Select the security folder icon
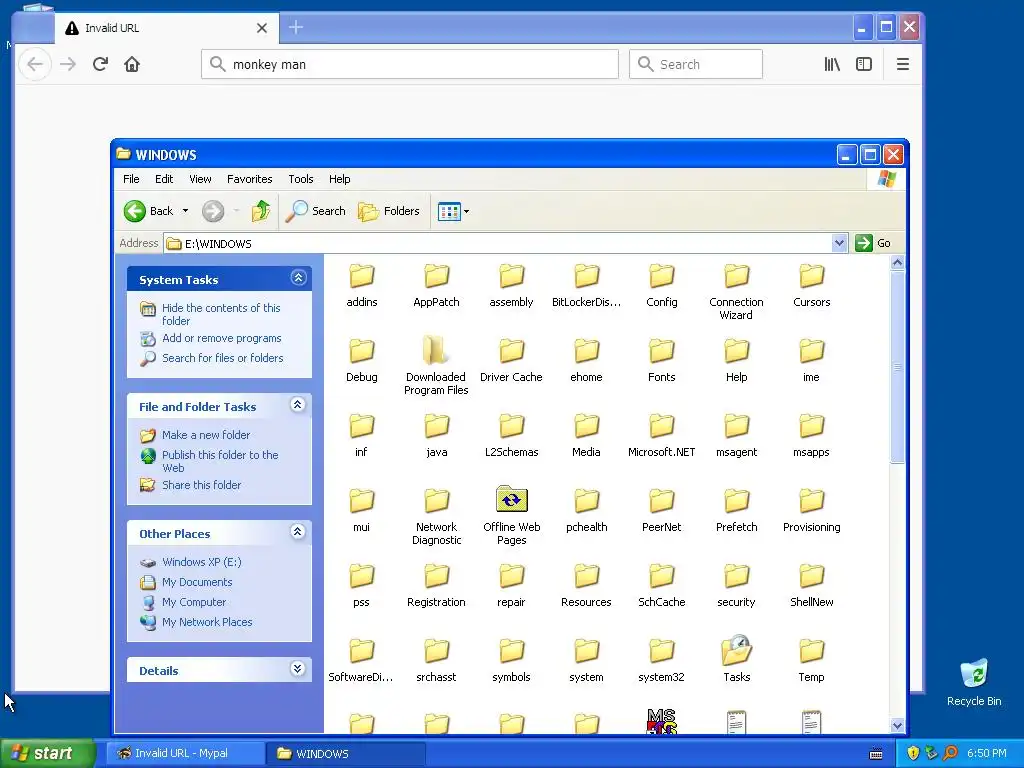This screenshot has width=1024, height=768. [736, 575]
